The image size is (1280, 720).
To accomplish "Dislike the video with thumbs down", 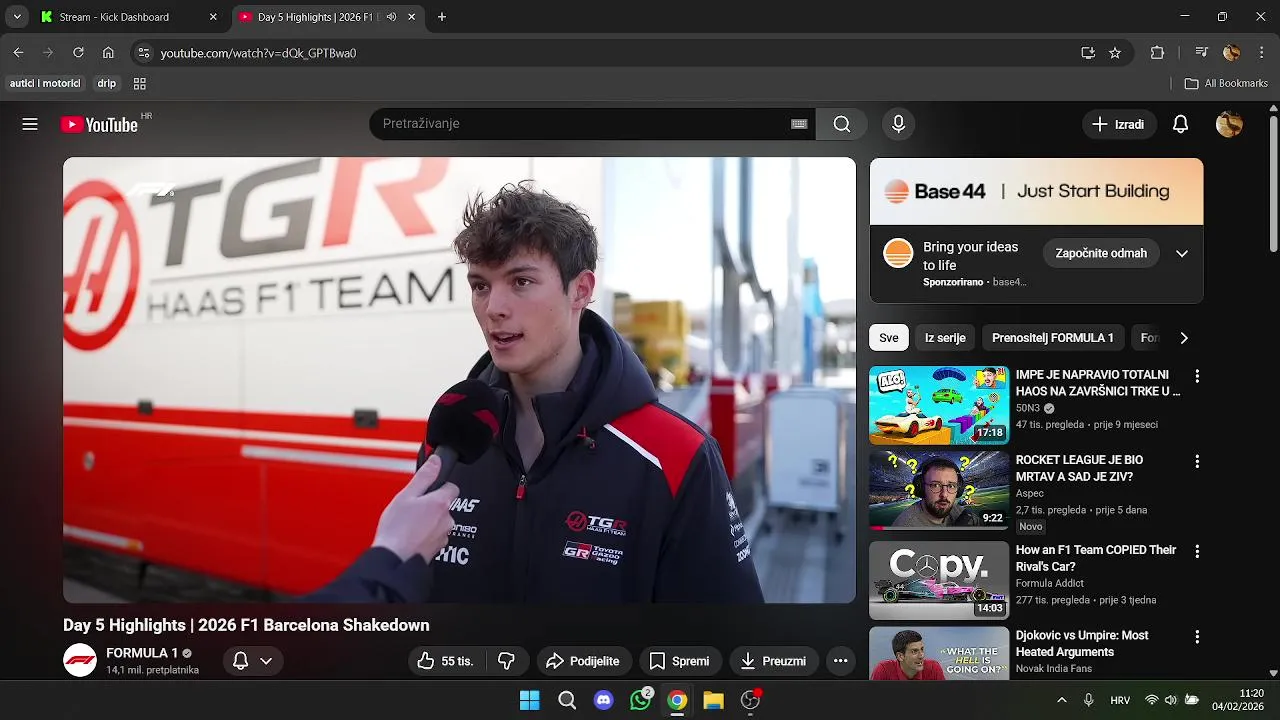I will pos(506,661).
